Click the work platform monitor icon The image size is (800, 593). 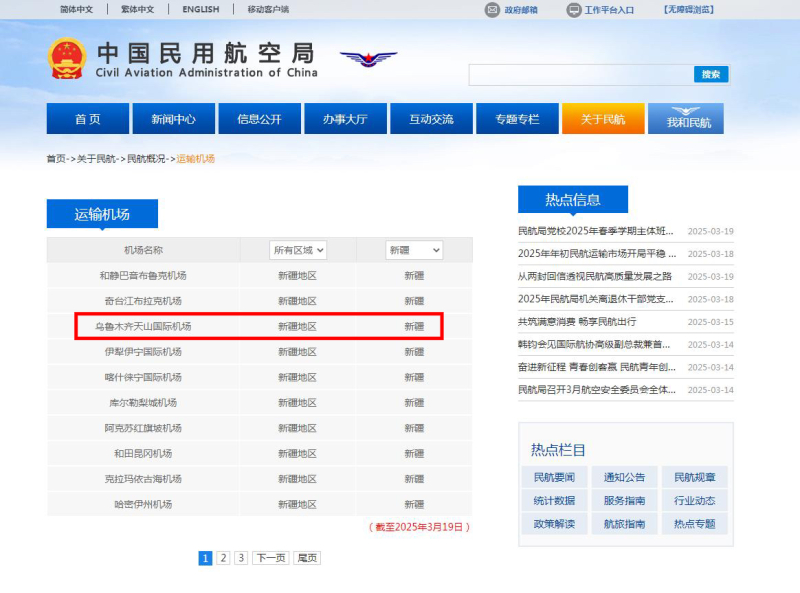(574, 10)
